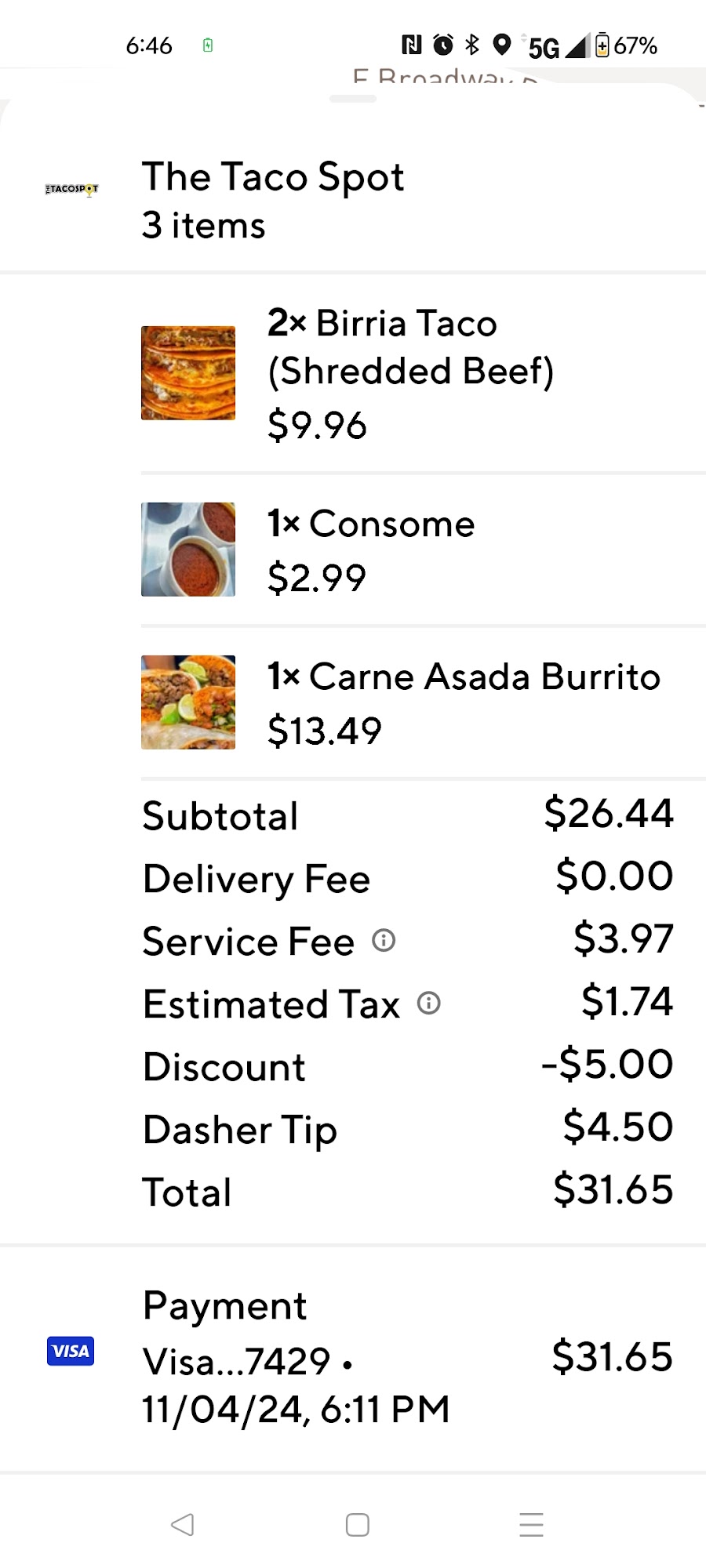Open The Taco Spot store name
The image size is (706, 1568).
coord(273,176)
